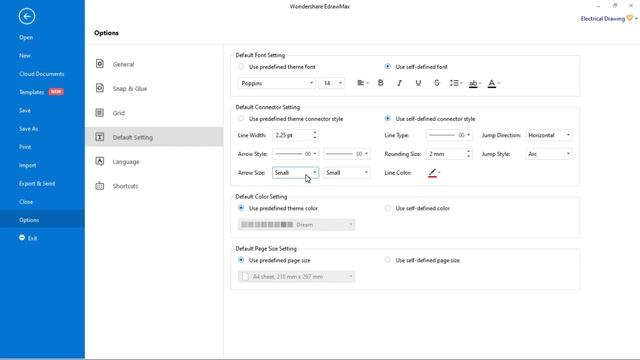Click the Line Width value field

tap(291, 135)
